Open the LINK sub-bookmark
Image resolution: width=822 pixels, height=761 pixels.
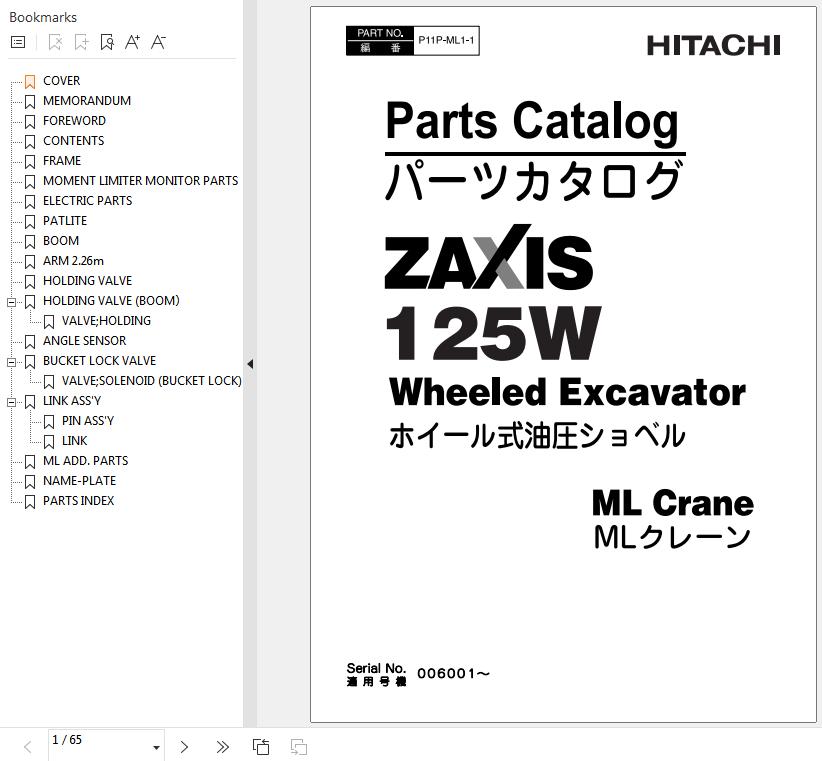[x=74, y=441]
